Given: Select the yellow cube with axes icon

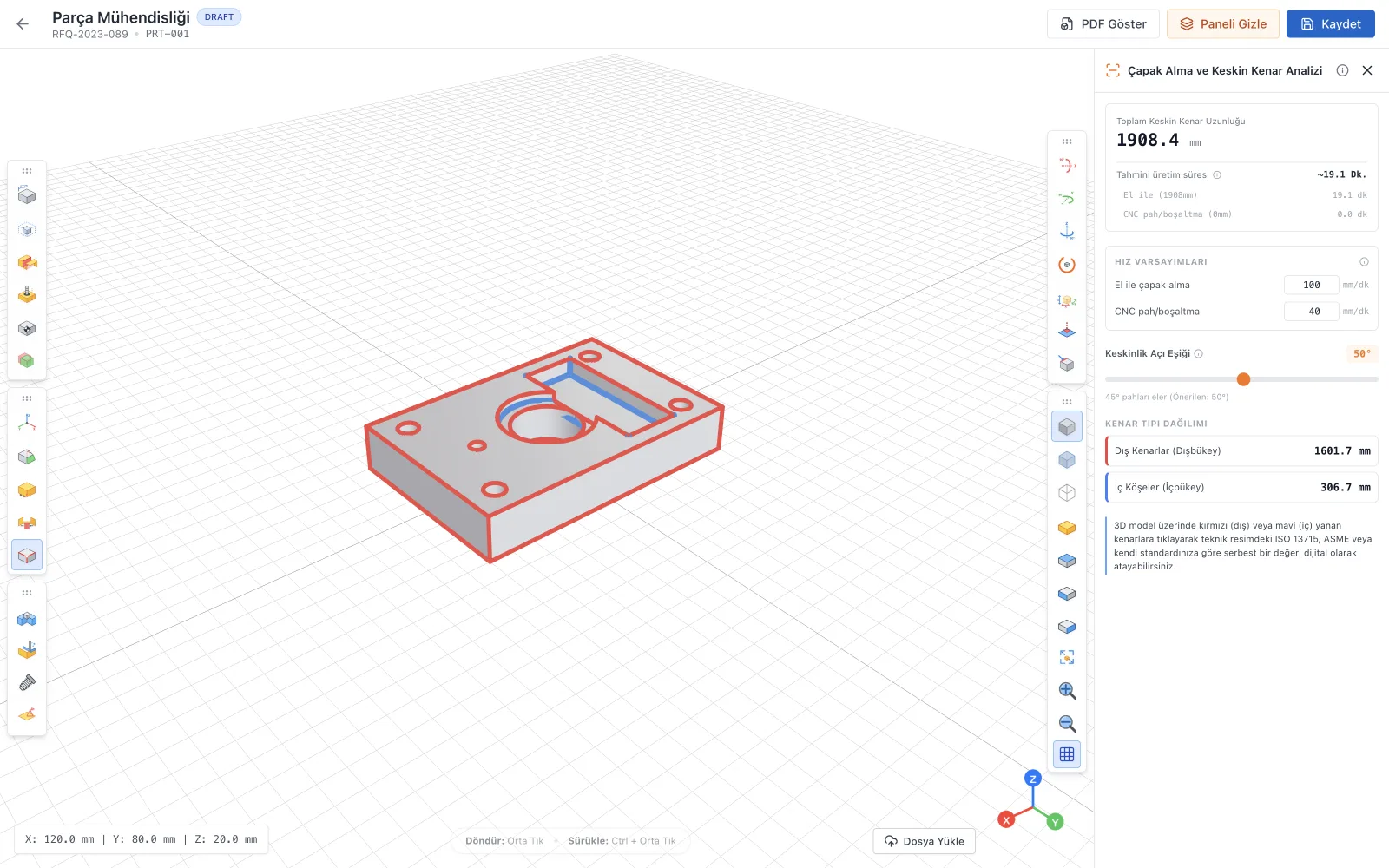Looking at the screenshot, I should (1067, 300).
